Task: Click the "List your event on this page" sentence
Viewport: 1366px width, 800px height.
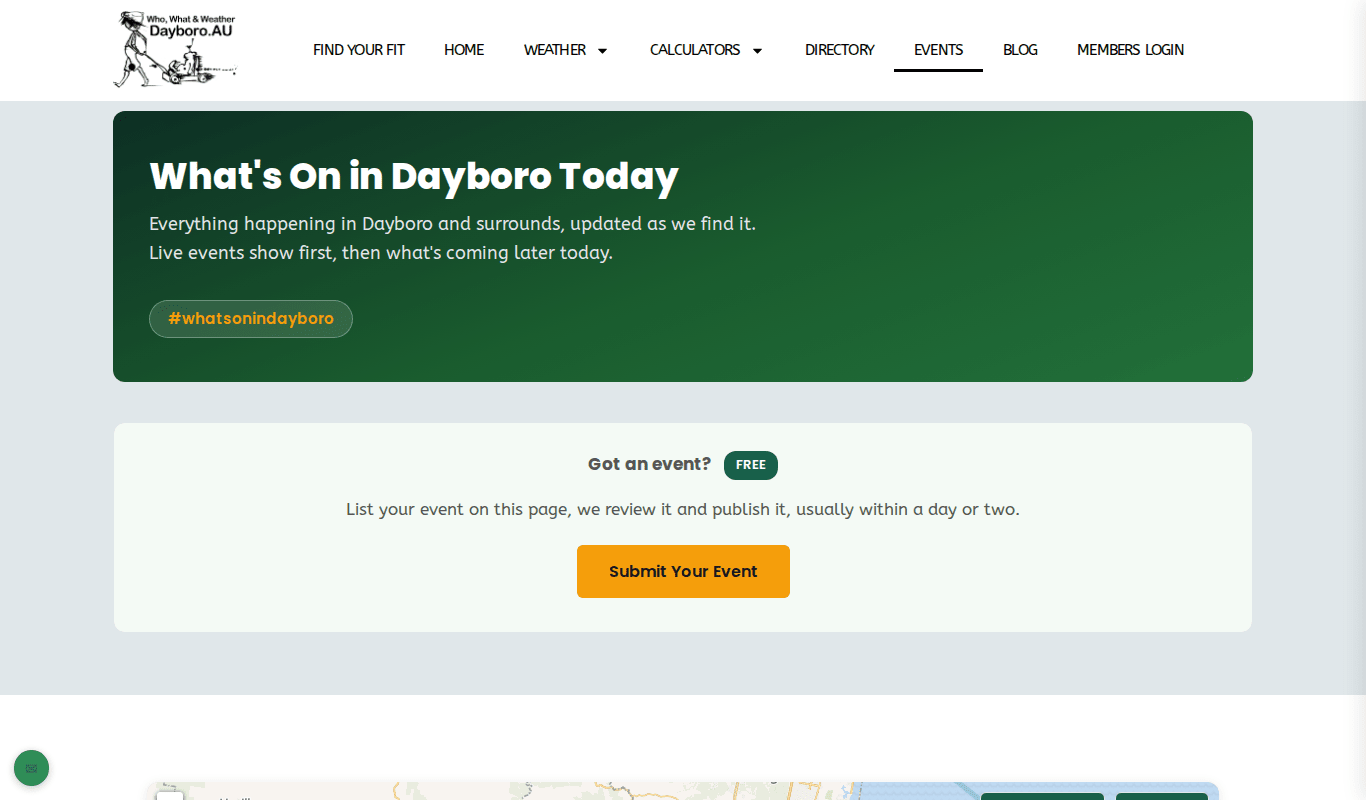Action: pos(683,509)
